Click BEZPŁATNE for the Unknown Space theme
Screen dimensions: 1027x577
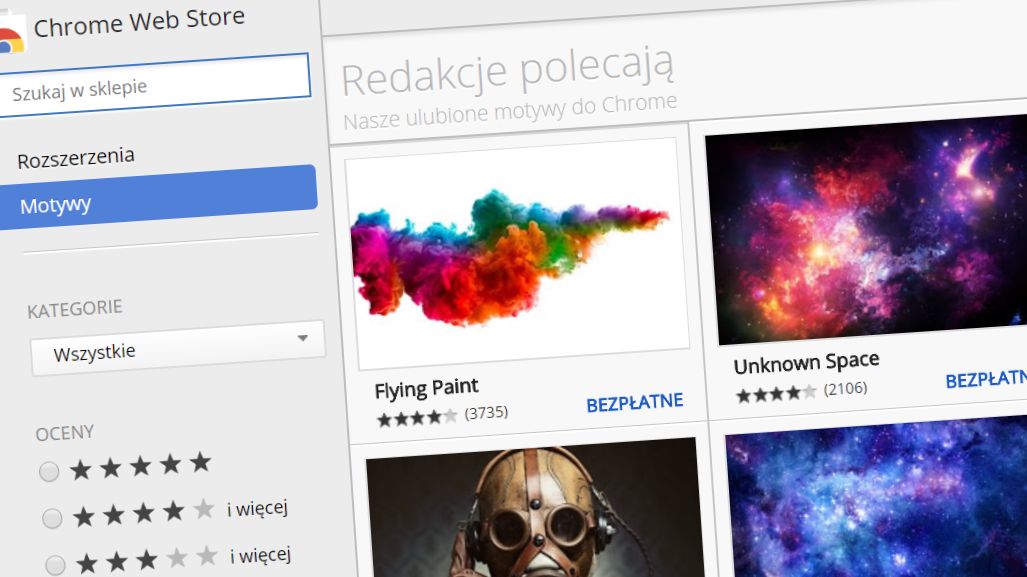[x=986, y=379]
